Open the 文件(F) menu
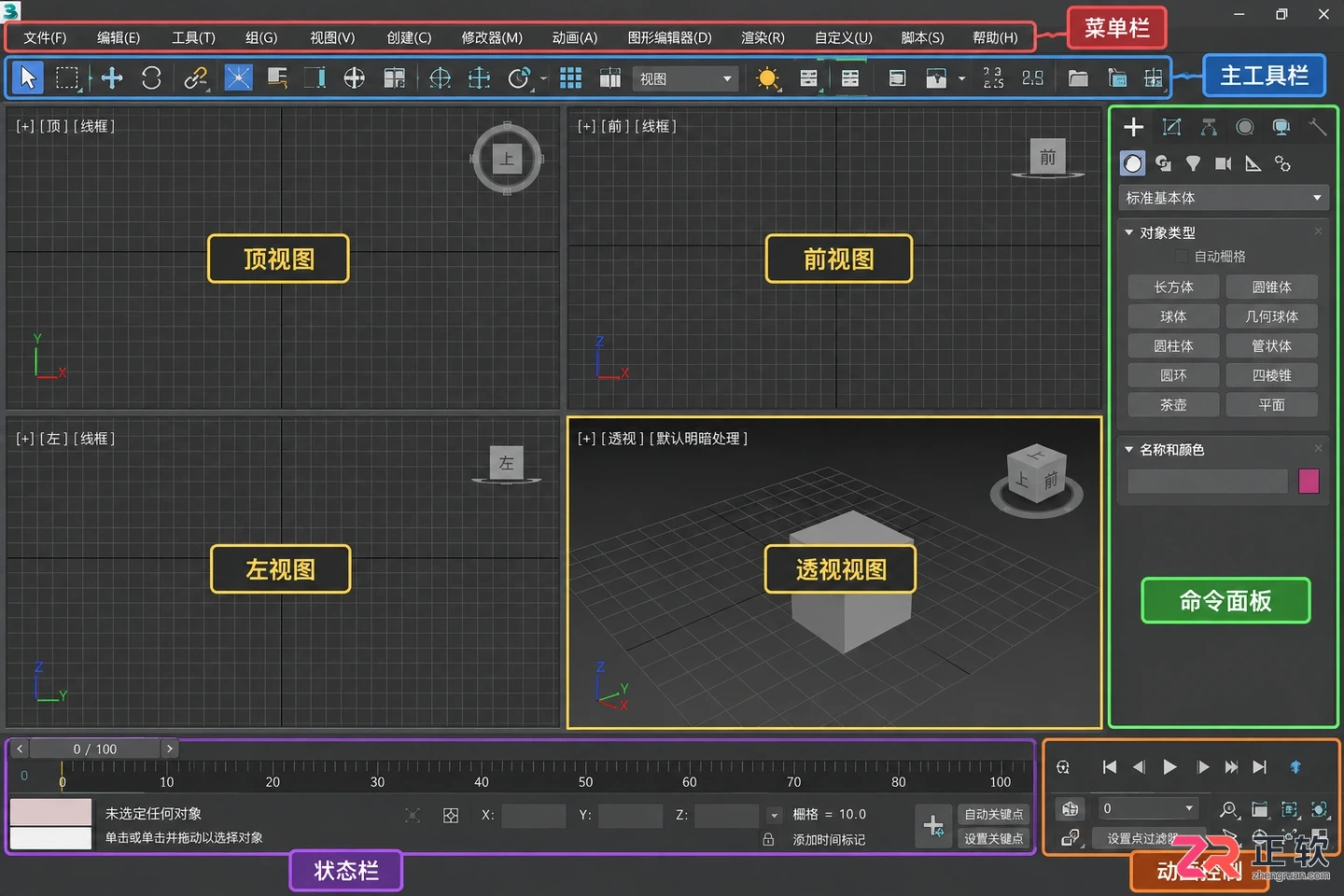The image size is (1344, 896). click(45, 37)
